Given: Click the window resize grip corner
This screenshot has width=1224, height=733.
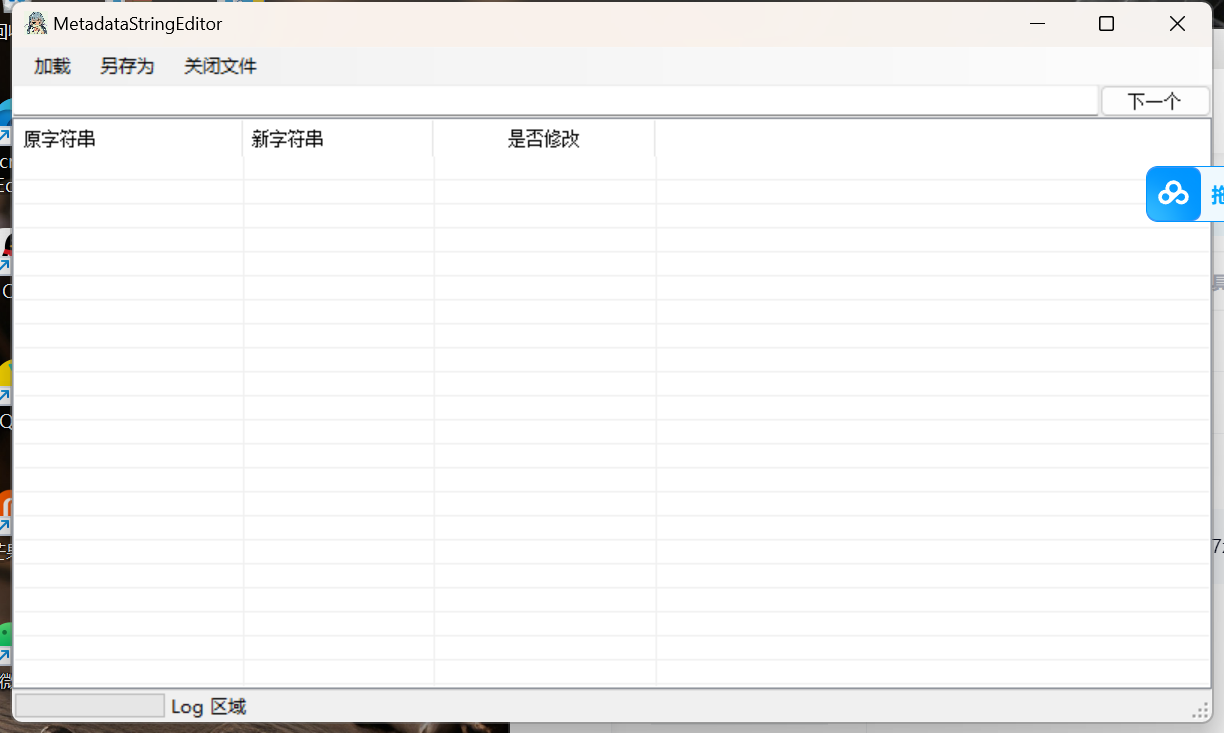Looking at the screenshot, I should 1201,709.
